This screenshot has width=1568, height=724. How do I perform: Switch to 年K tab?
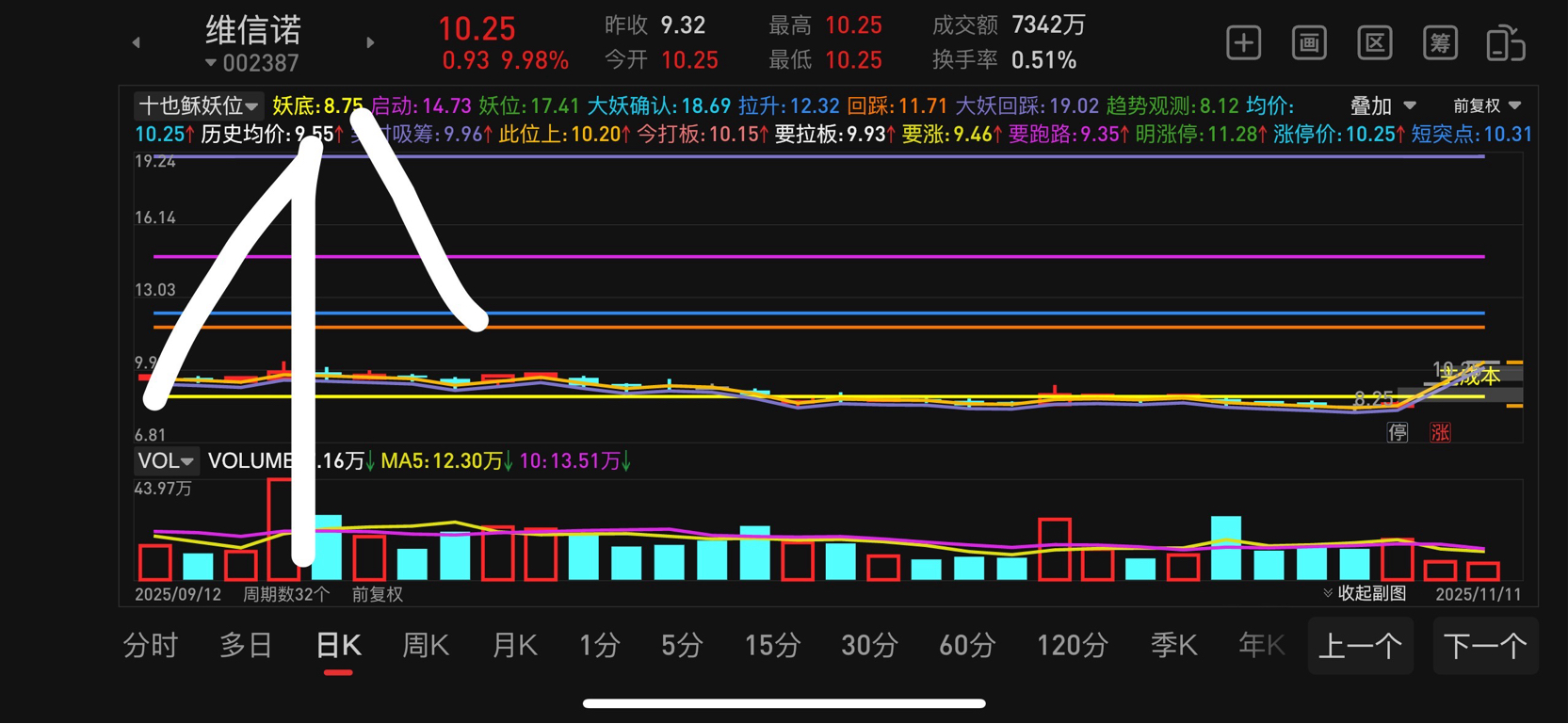coord(1262,646)
